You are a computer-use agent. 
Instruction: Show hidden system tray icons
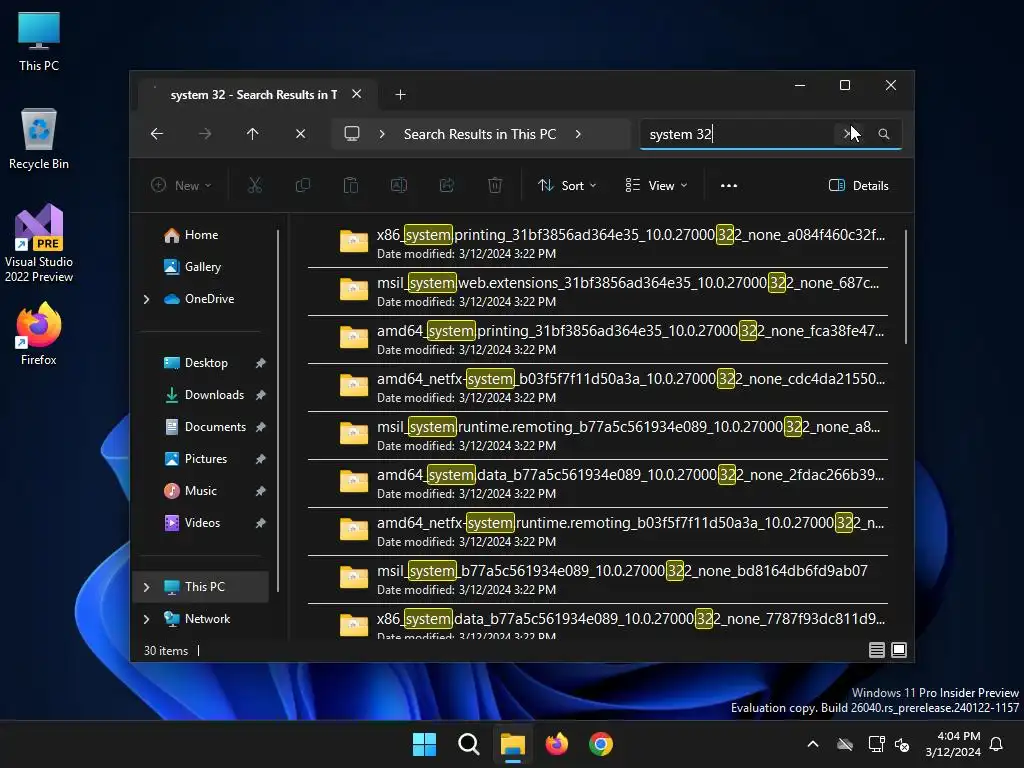pyautogui.click(x=813, y=744)
